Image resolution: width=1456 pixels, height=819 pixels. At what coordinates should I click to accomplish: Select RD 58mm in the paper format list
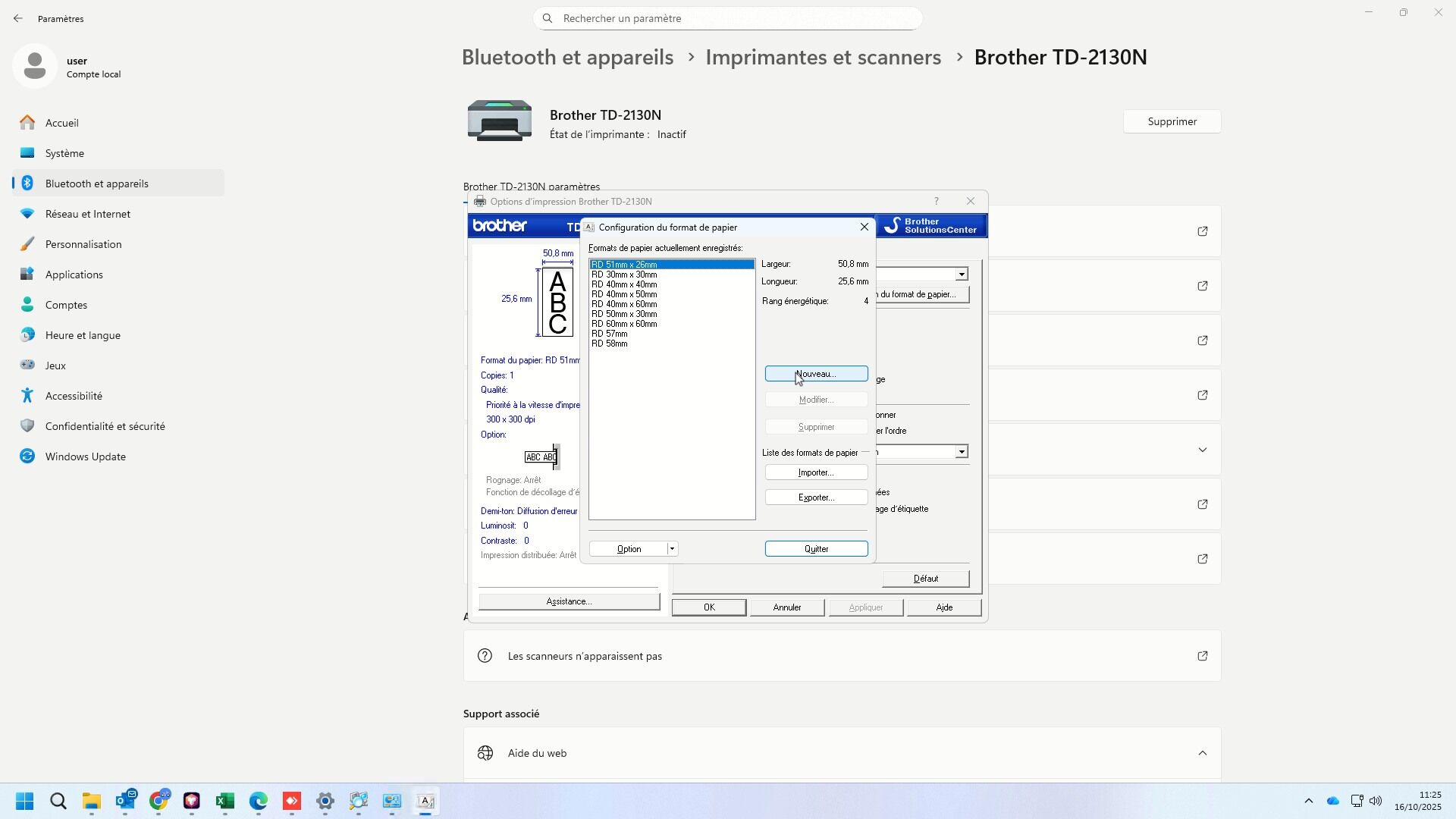point(610,344)
